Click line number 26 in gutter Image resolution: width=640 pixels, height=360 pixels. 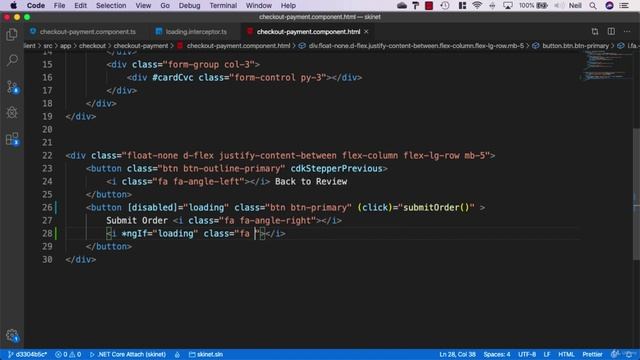coord(47,207)
